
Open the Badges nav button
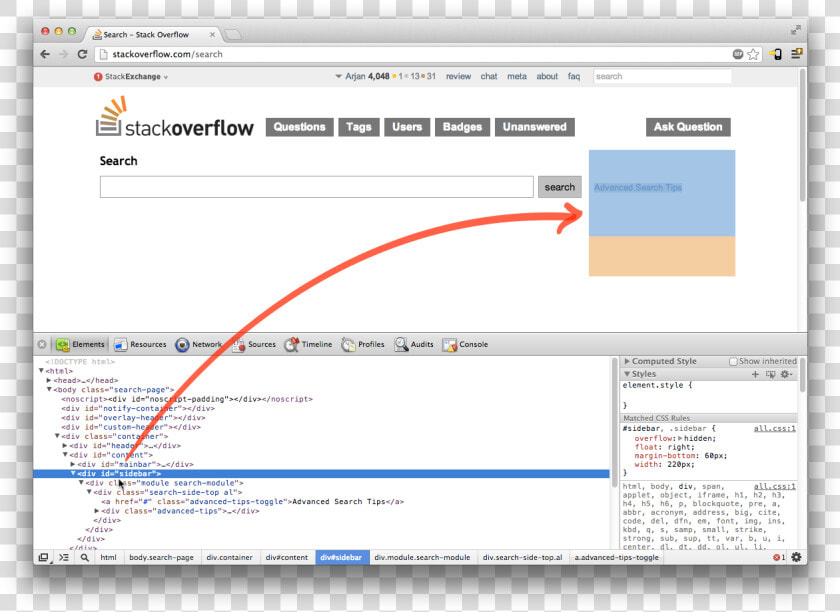click(462, 127)
